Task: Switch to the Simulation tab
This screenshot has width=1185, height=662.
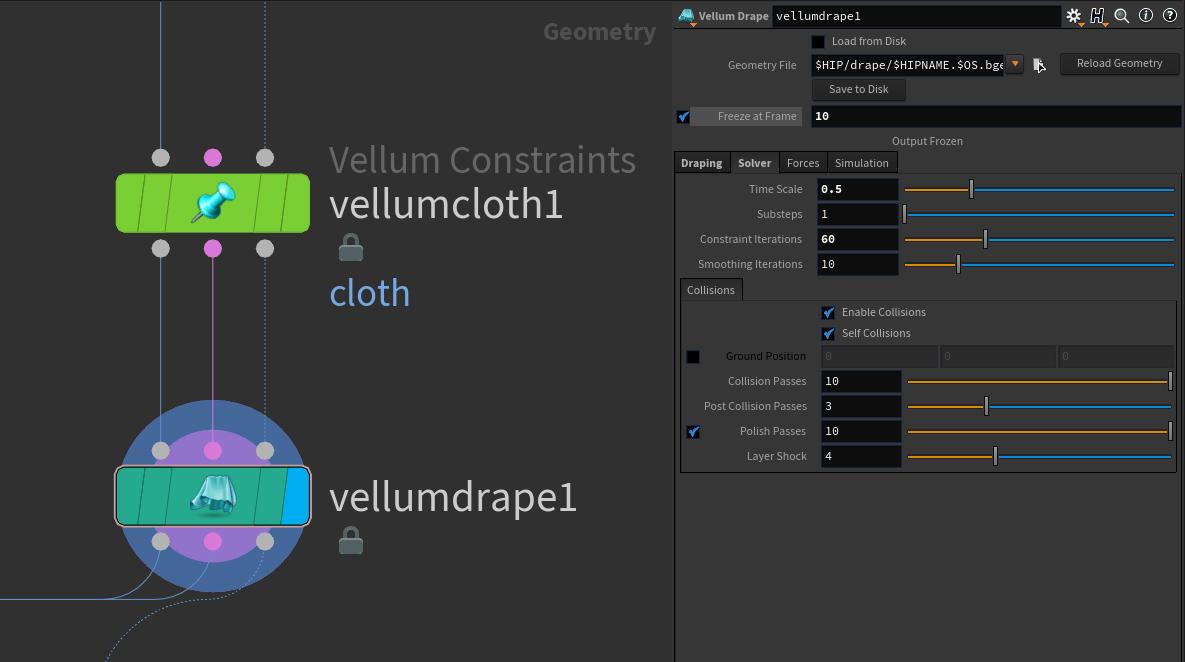Action: coord(862,162)
